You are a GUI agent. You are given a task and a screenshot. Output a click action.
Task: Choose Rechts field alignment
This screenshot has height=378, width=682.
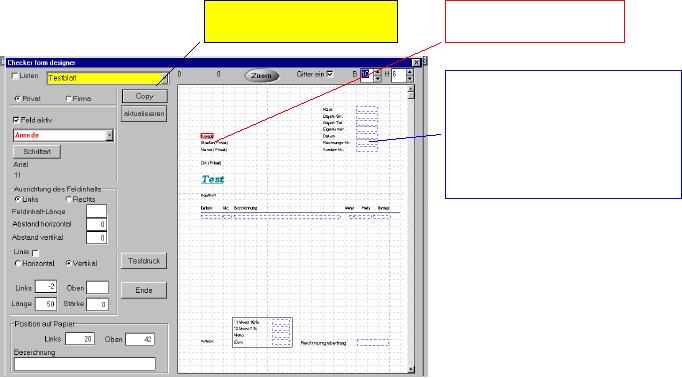[68, 199]
